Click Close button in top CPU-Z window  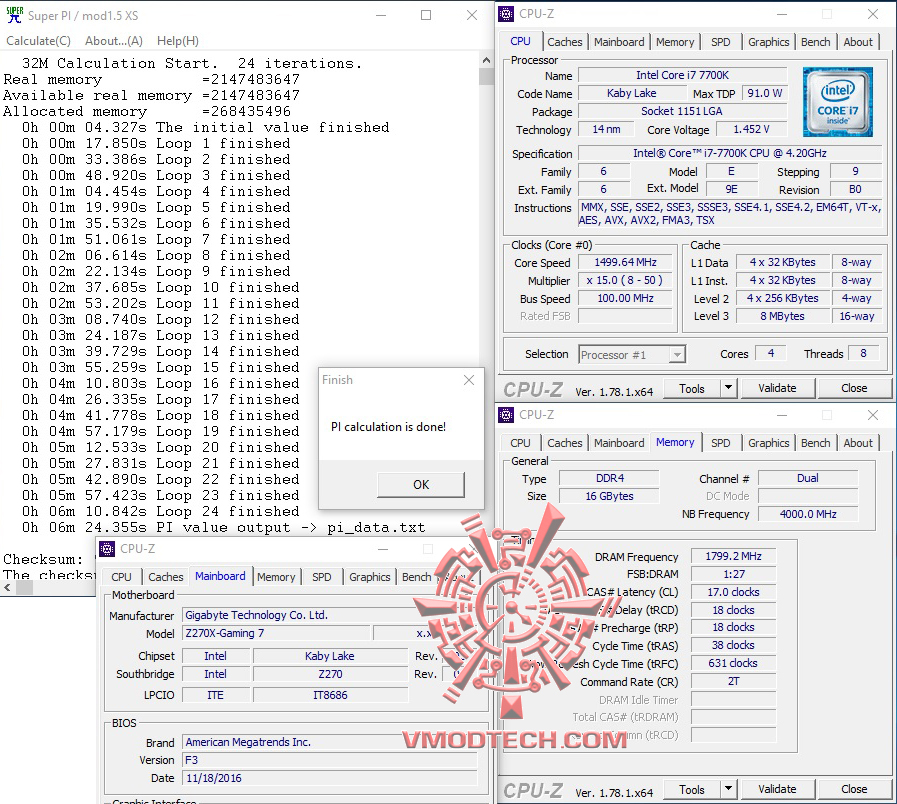point(854,388)
